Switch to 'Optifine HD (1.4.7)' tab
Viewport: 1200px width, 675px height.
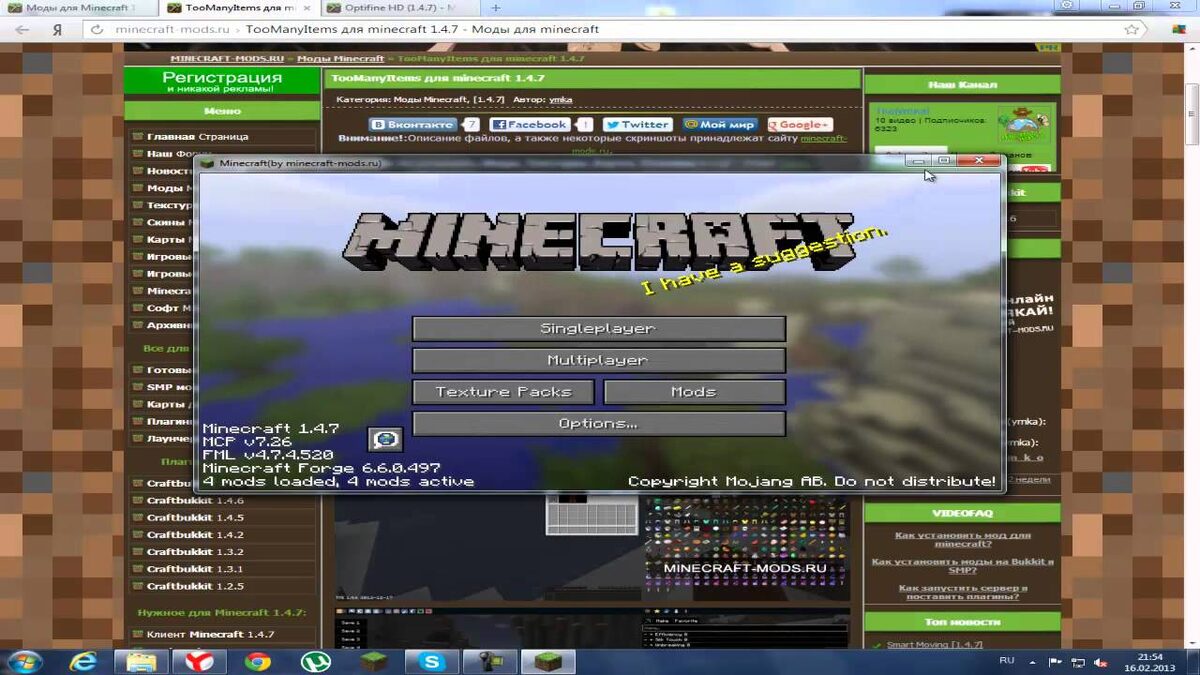click(400, 8)
